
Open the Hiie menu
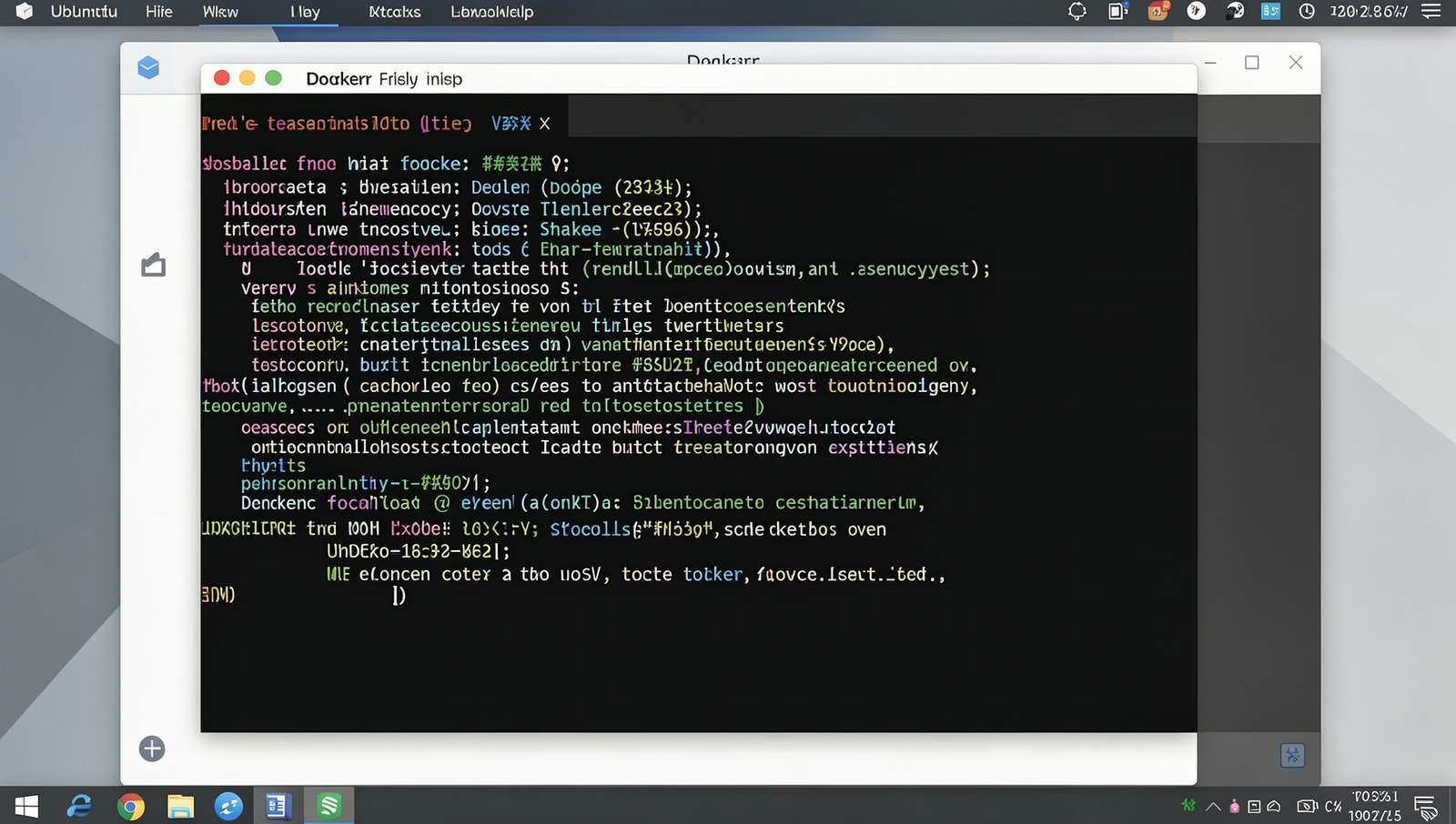pos(158,12)
